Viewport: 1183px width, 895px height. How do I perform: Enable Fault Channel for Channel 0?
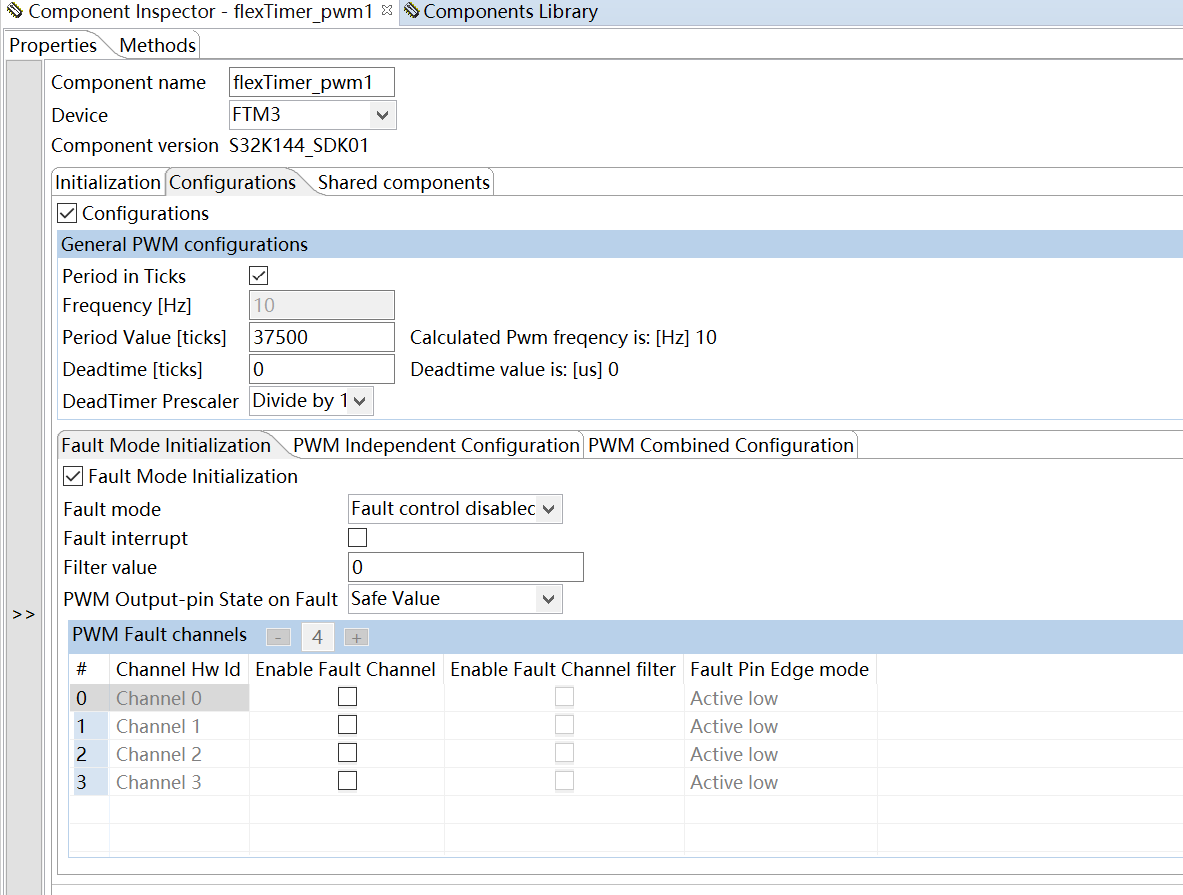point(347,697)
